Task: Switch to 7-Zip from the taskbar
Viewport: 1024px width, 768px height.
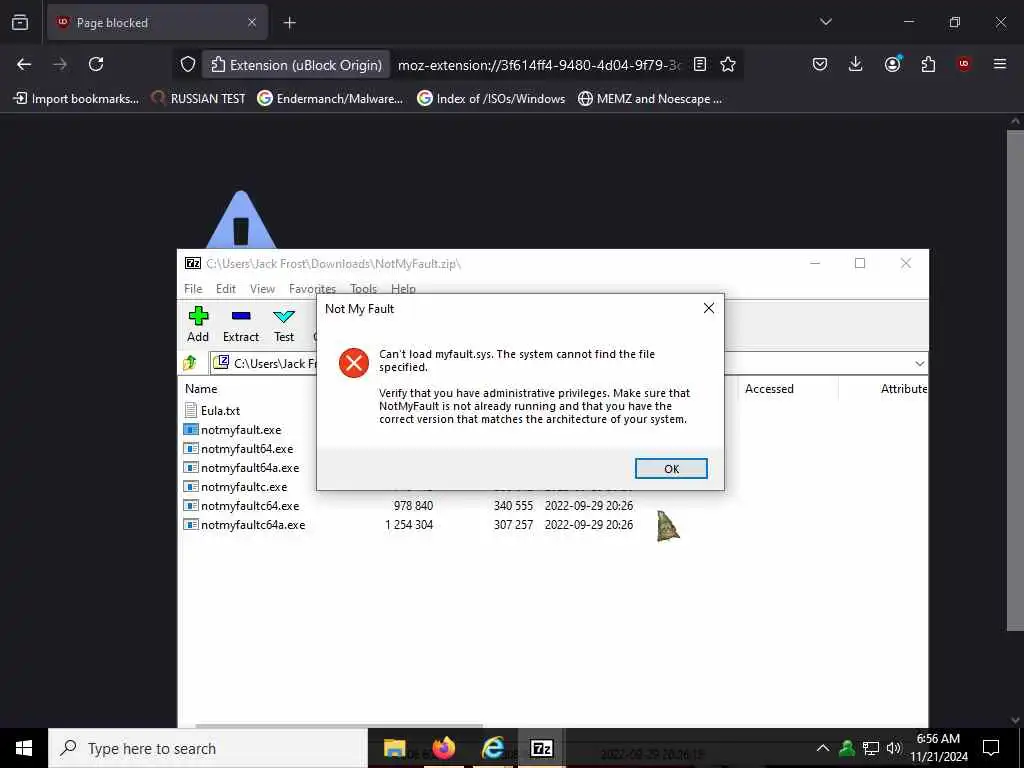Action: 541,748
